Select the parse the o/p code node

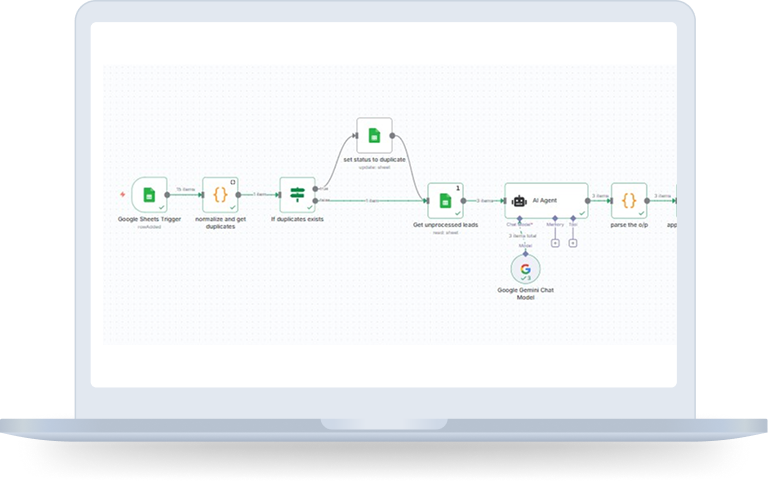(629, 200)
